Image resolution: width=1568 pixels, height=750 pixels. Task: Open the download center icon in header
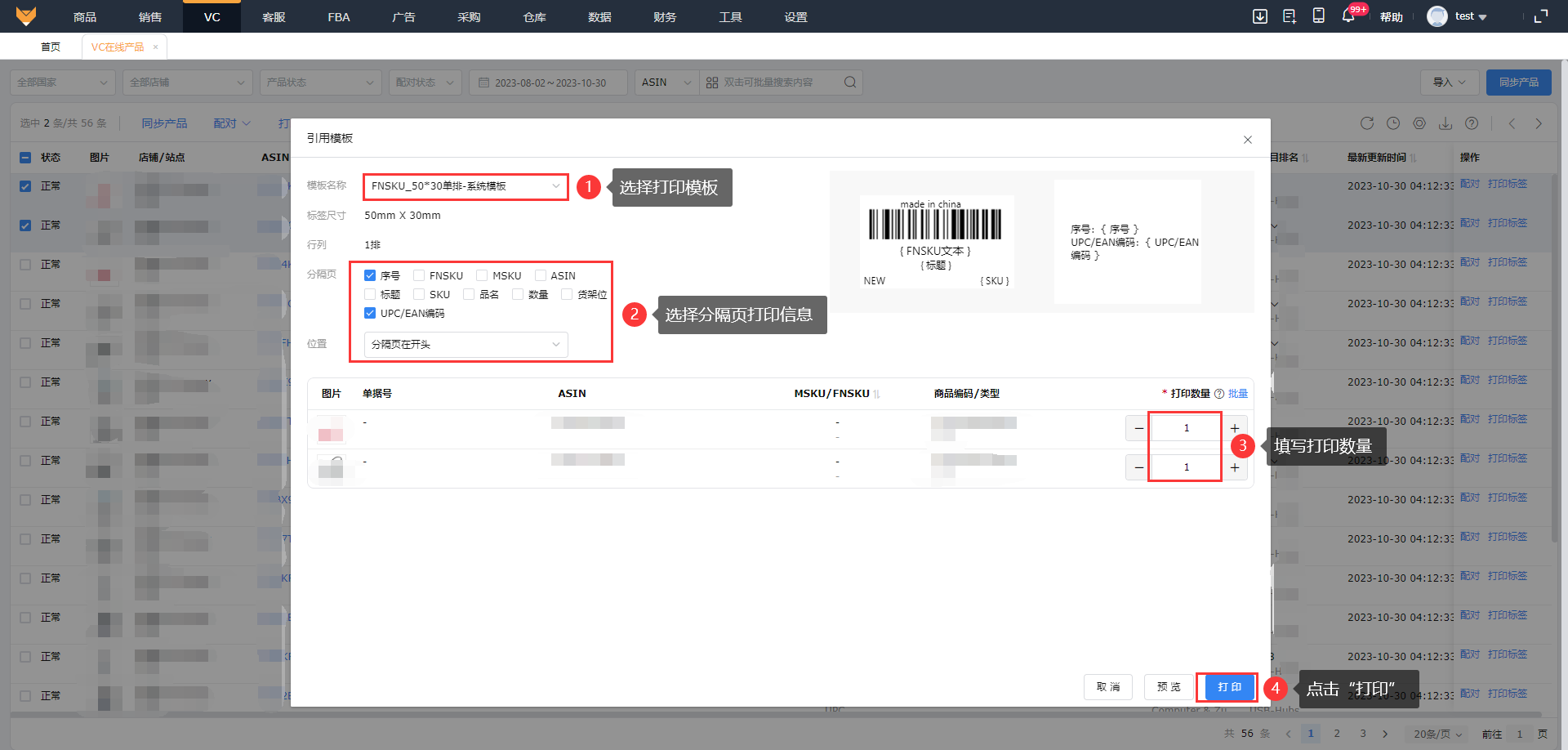click(x=1260, y=16)
